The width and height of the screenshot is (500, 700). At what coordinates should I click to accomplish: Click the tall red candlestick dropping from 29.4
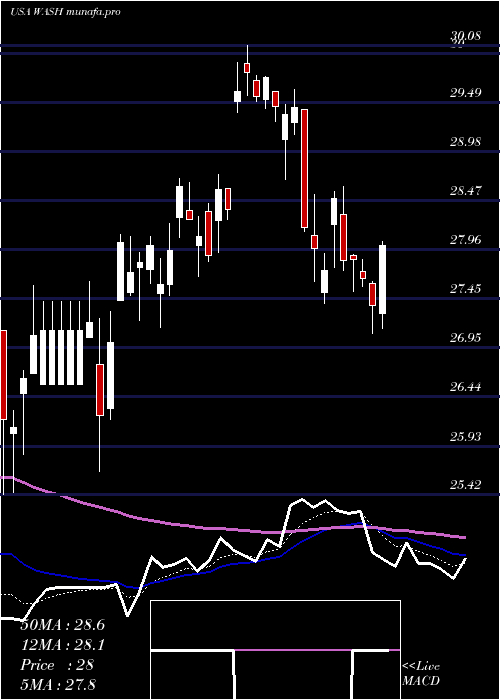pyautogui.click(x=304, y=169)
